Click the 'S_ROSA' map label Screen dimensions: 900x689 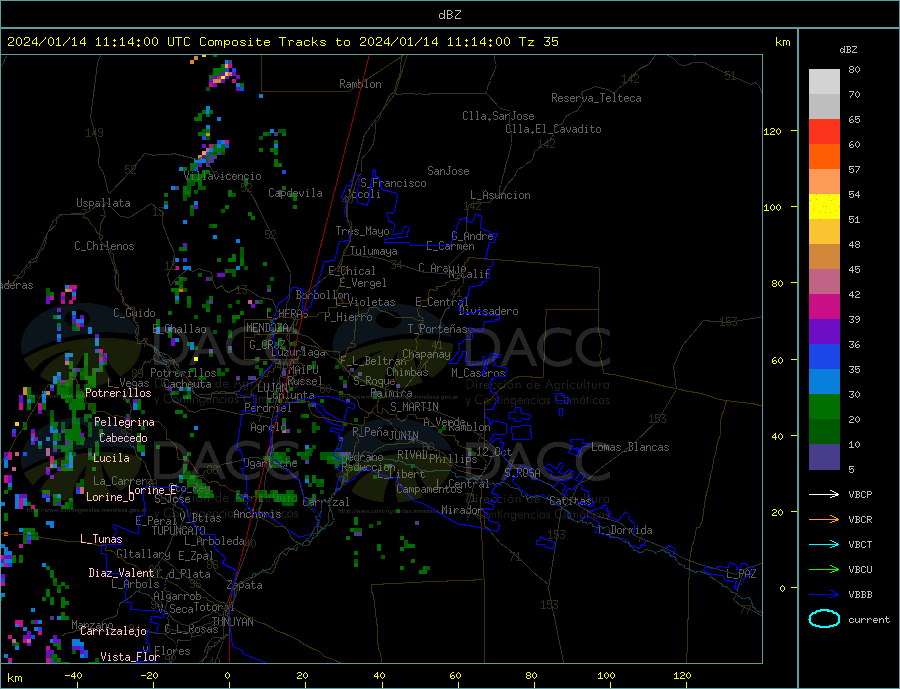[522, 473]
